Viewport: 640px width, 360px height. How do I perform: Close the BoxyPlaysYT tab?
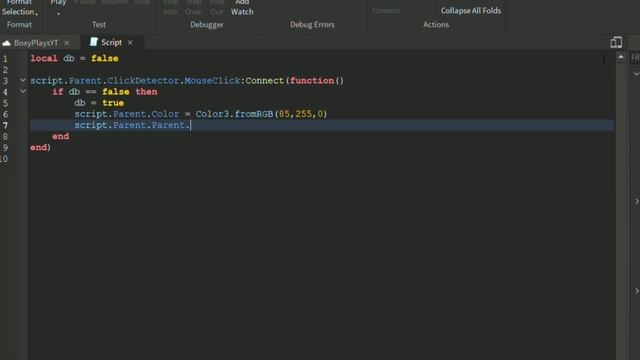click(x=67, y=43)
